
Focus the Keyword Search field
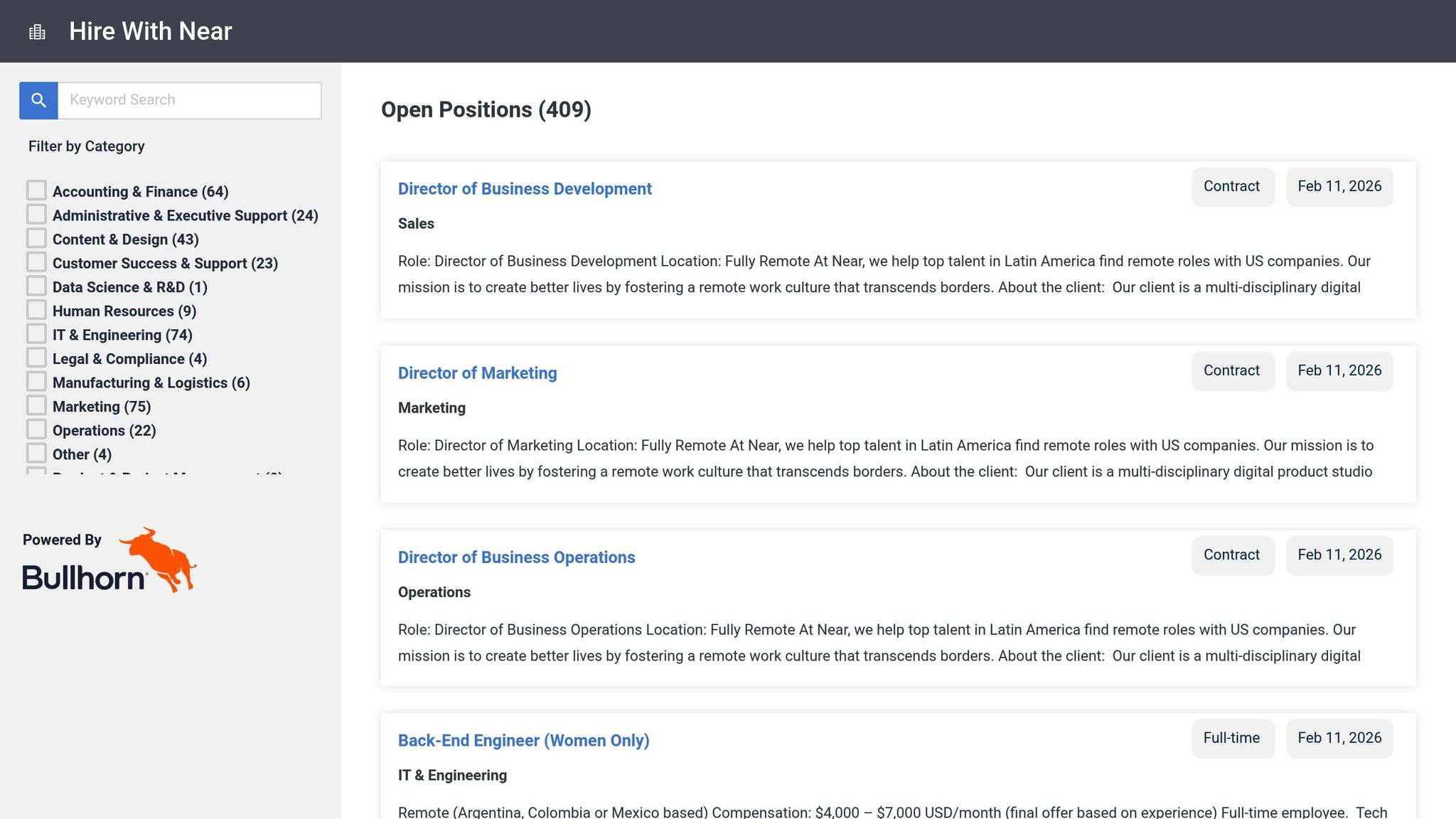189,100
